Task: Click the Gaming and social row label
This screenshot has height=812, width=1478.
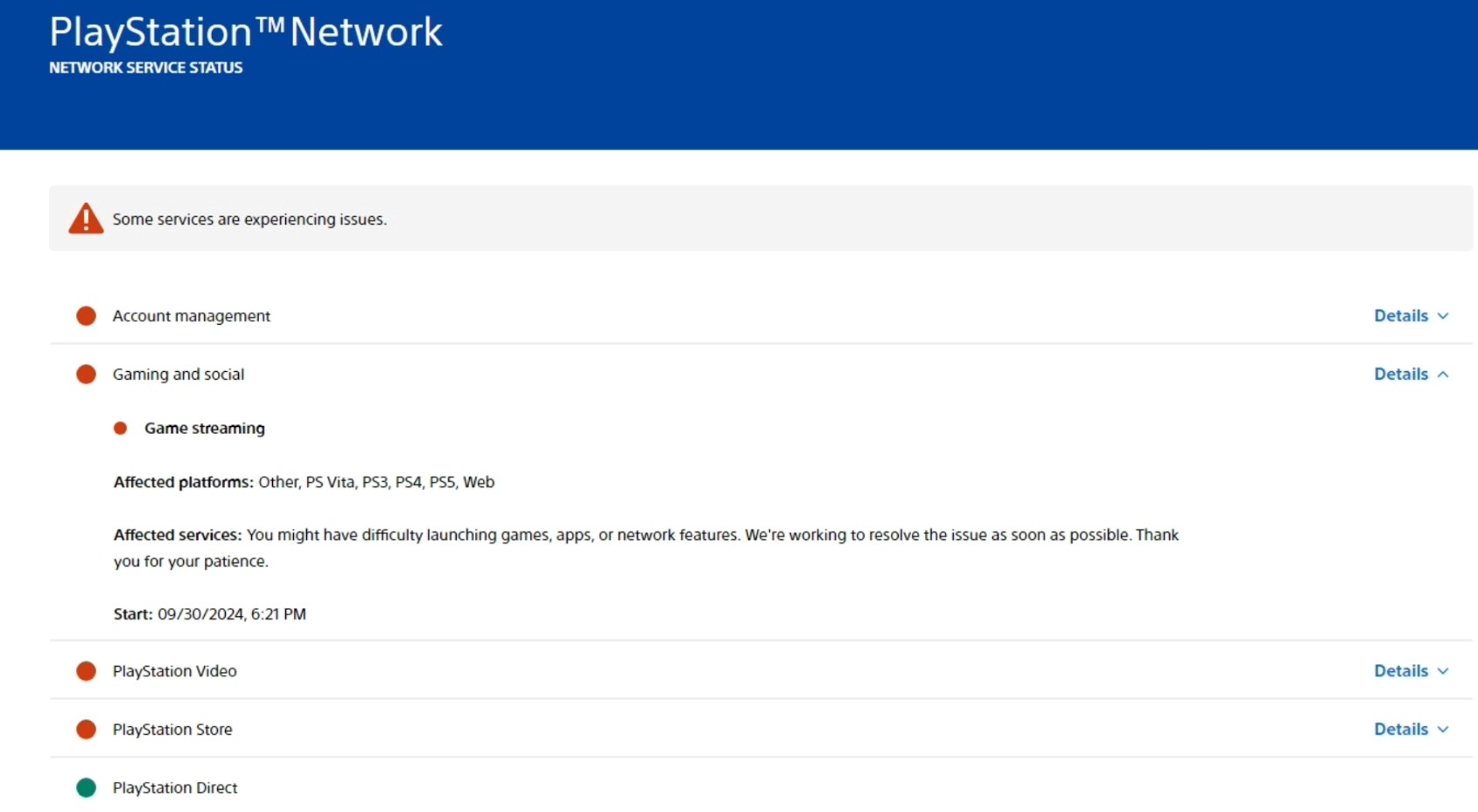Action: 179,374
